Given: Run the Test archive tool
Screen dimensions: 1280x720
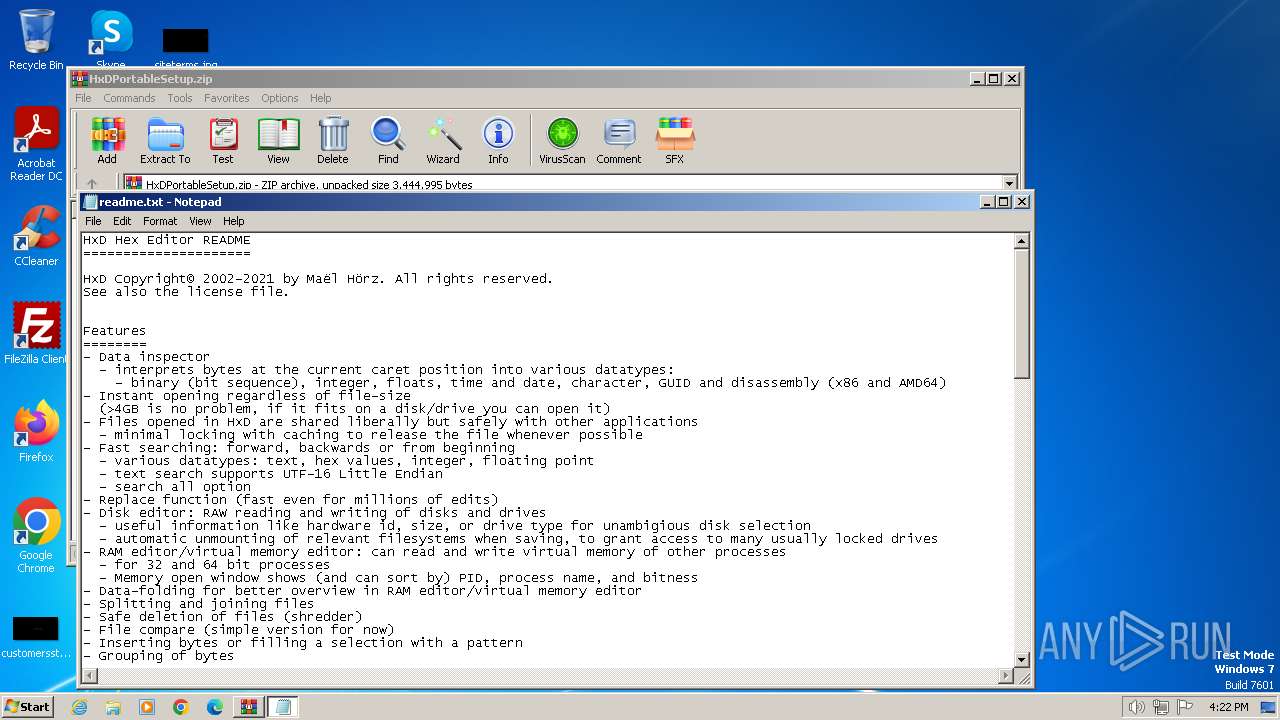Looking at the screenshot, I should coord(223,140).
